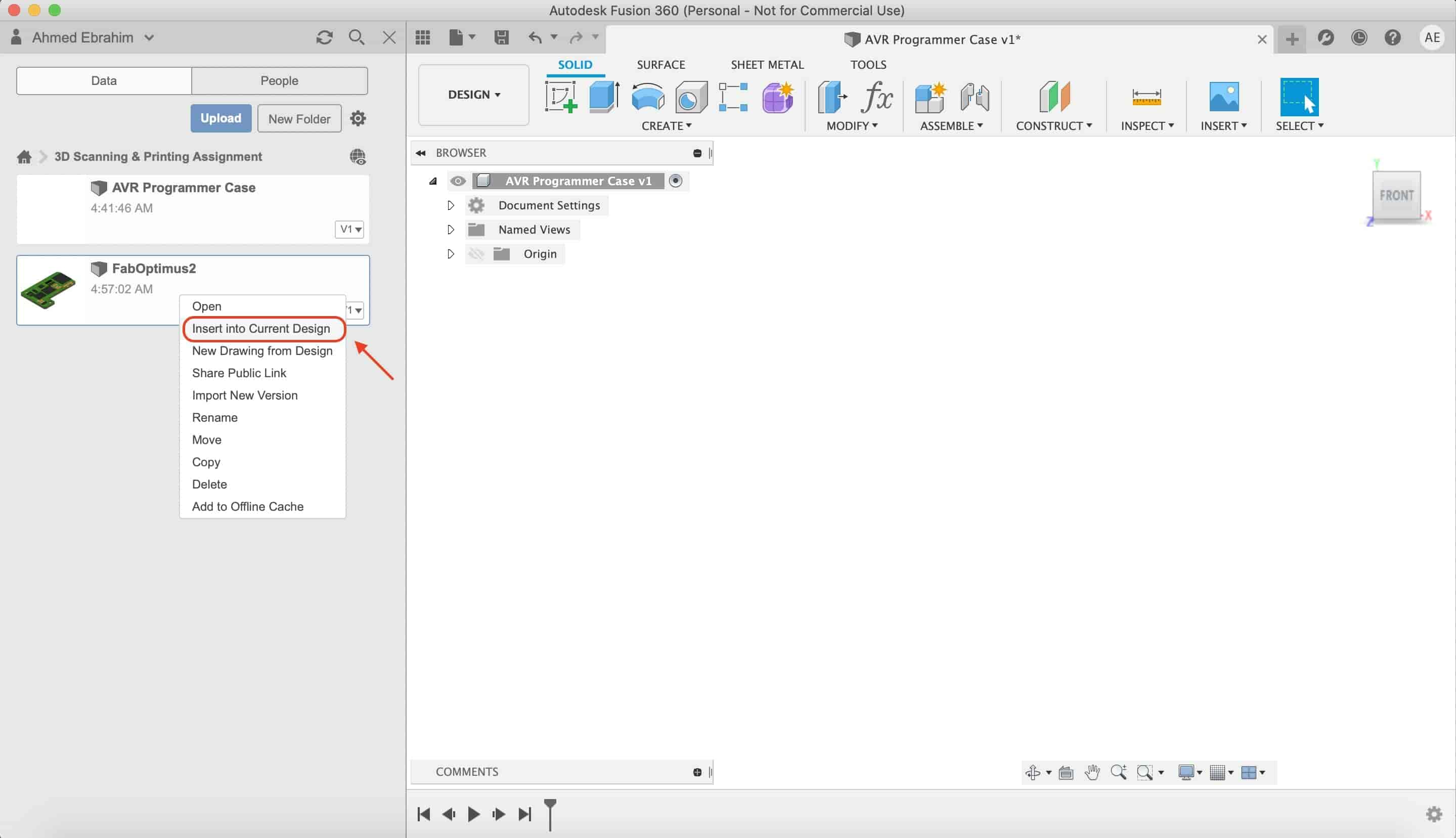Click the Help question mark icon
Screen dimensions: 1456x838
pyautogui.click(x=1392, y=38)
